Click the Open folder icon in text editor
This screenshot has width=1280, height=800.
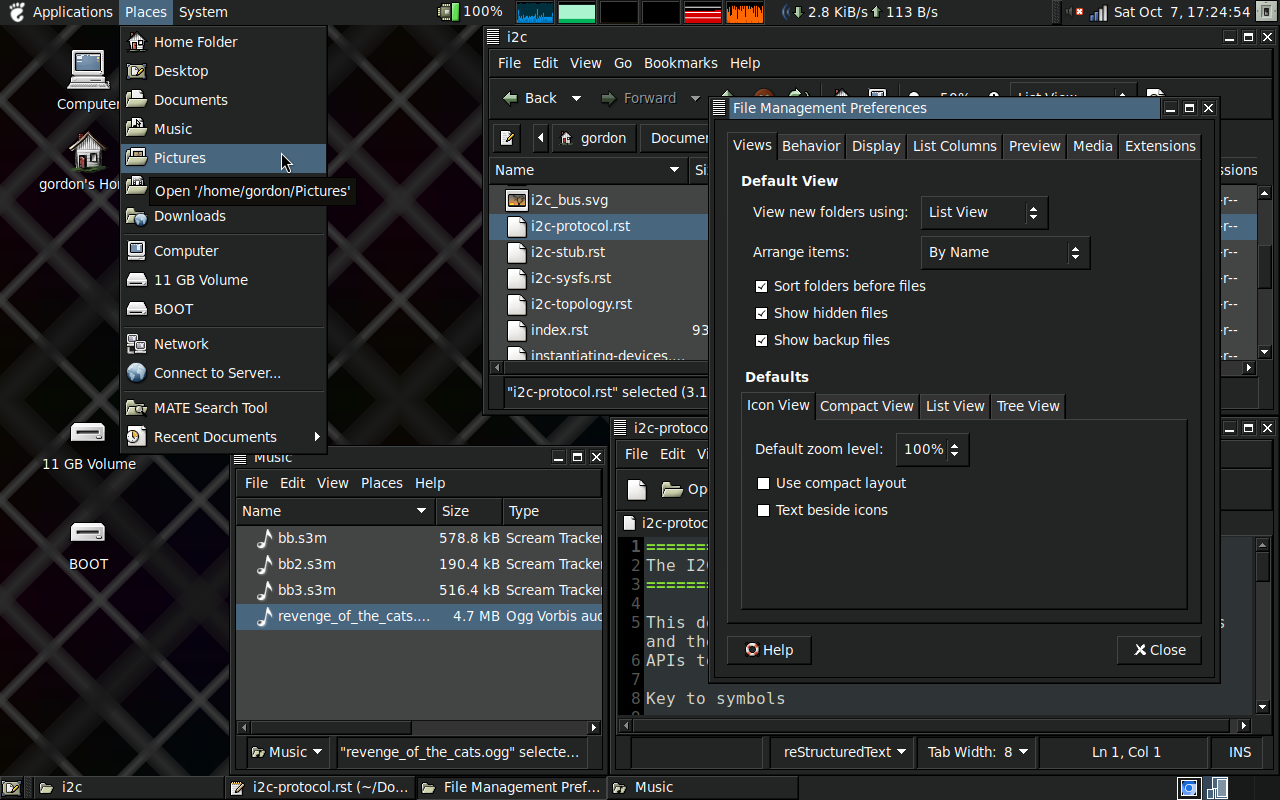point(672,489)
